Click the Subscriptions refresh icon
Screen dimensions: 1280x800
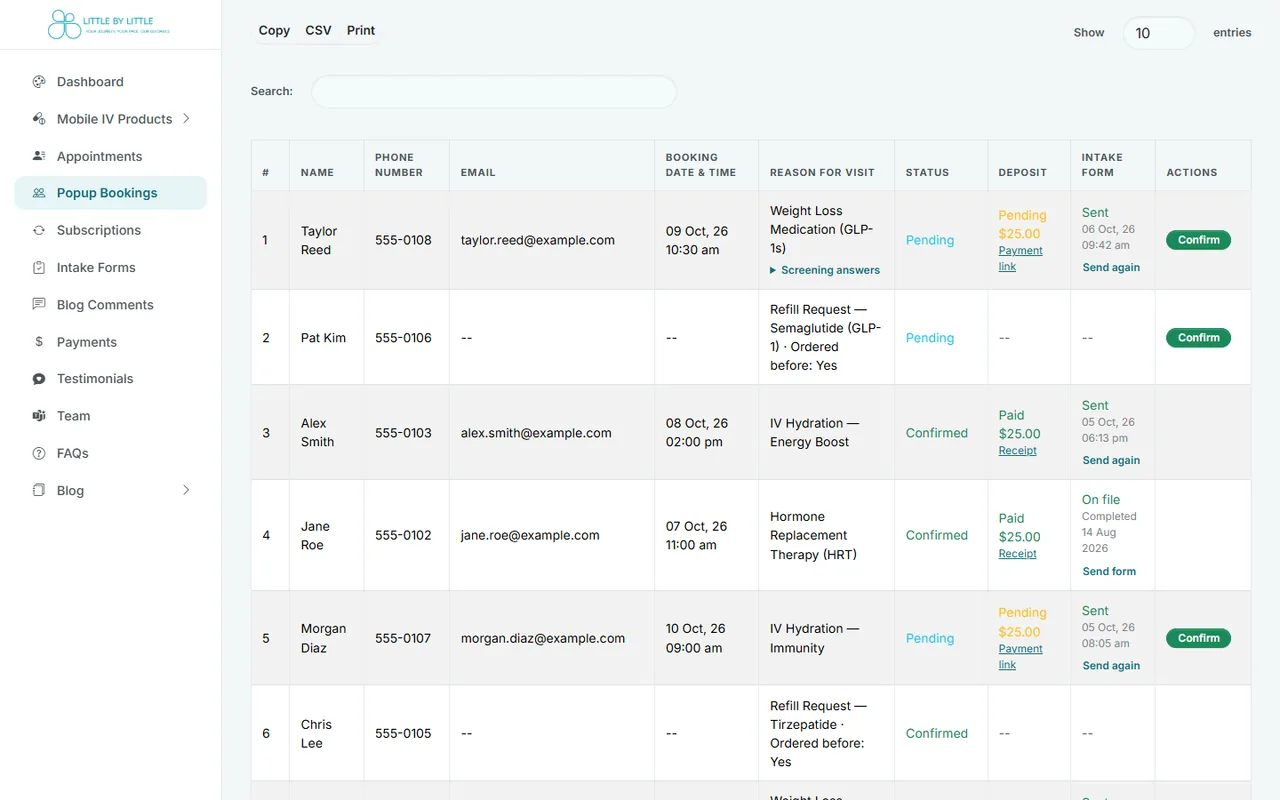39,230
